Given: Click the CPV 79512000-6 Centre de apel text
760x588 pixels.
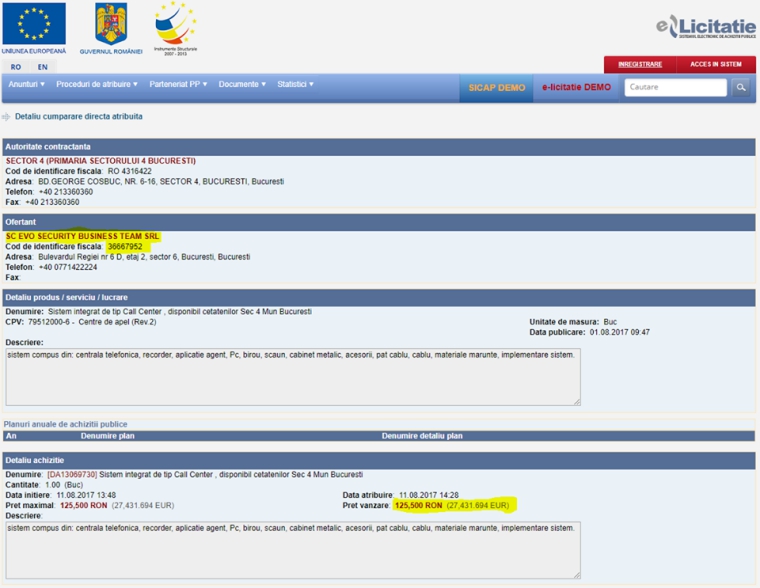Looking at the screenshot, I should [92, 322].
